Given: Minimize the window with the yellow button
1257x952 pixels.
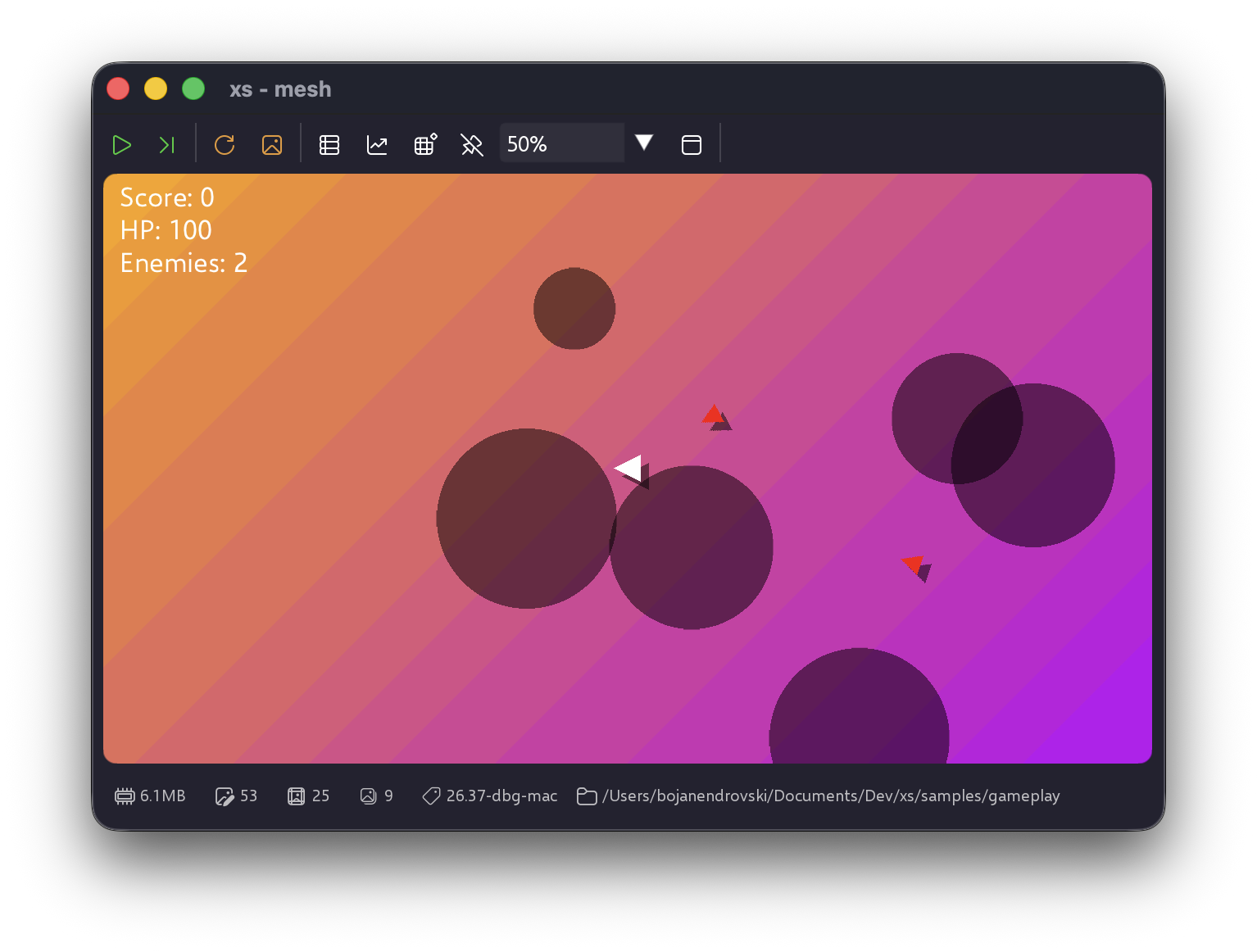Looking at the screenshot, I should tap(156, 88).
